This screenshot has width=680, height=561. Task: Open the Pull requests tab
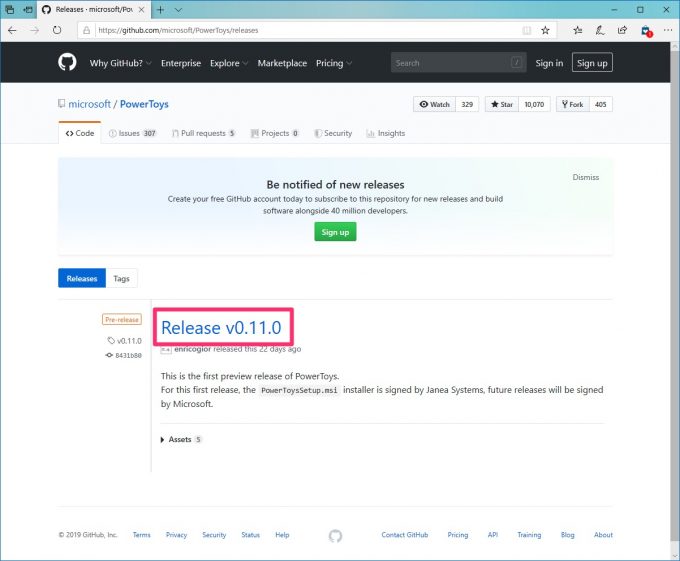pyautogui.click(x=204, y=133)
